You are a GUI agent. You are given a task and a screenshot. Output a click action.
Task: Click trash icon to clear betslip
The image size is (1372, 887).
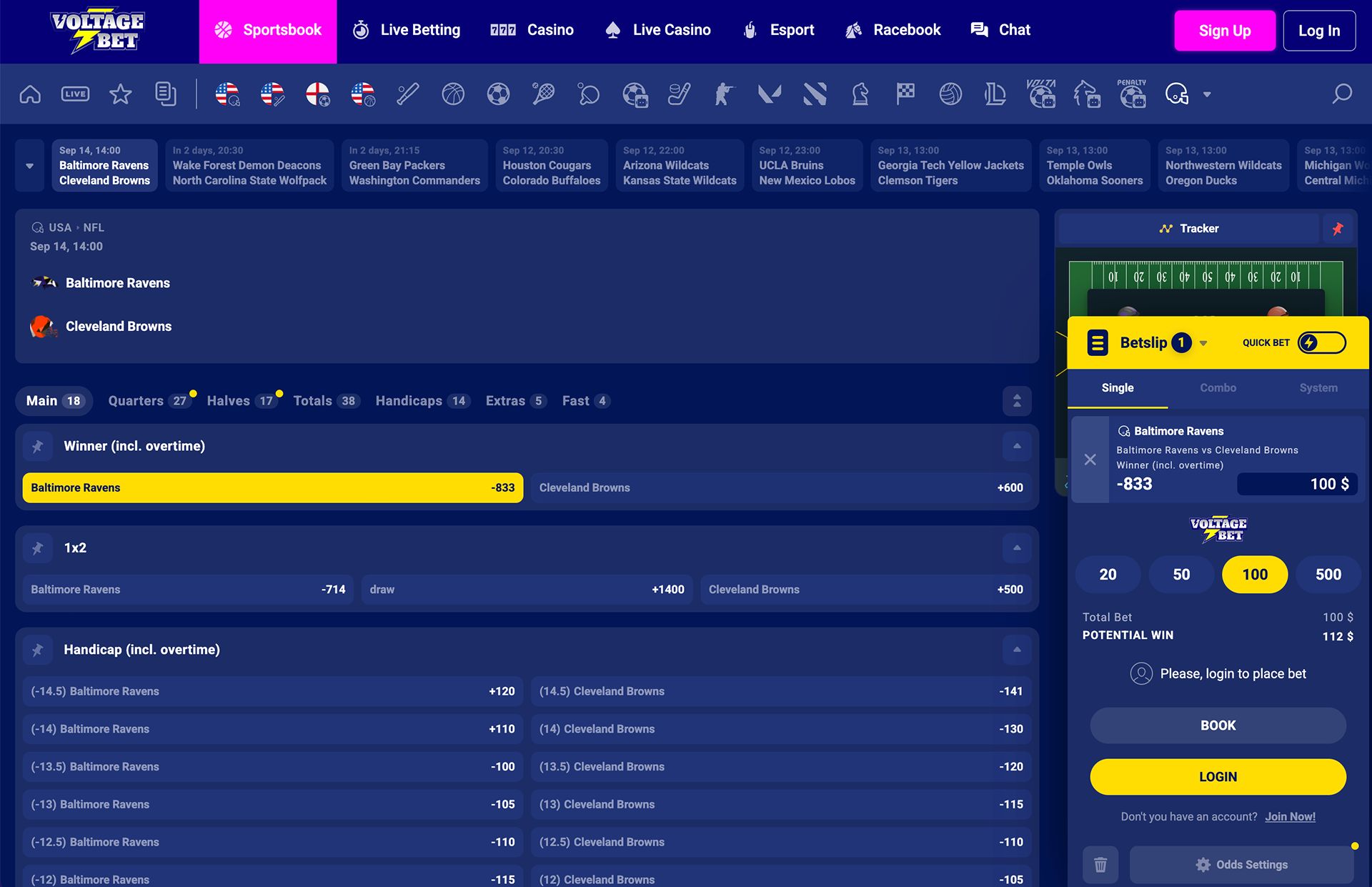tap(1100, 865)
